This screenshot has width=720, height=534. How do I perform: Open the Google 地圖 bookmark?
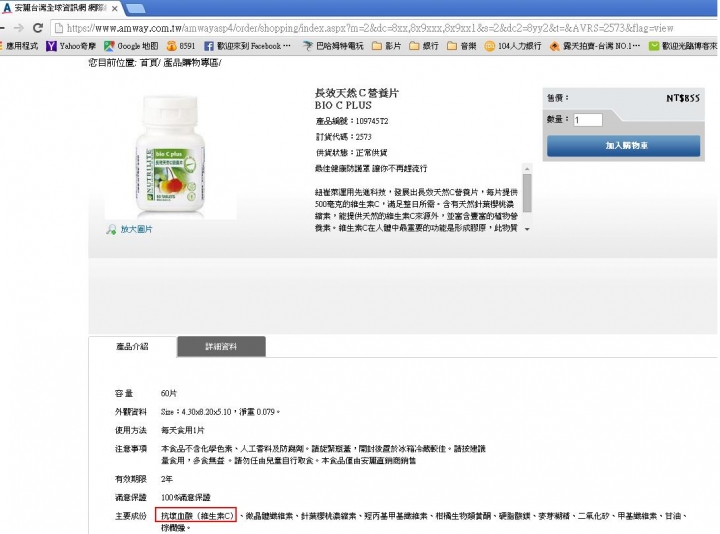131,46
